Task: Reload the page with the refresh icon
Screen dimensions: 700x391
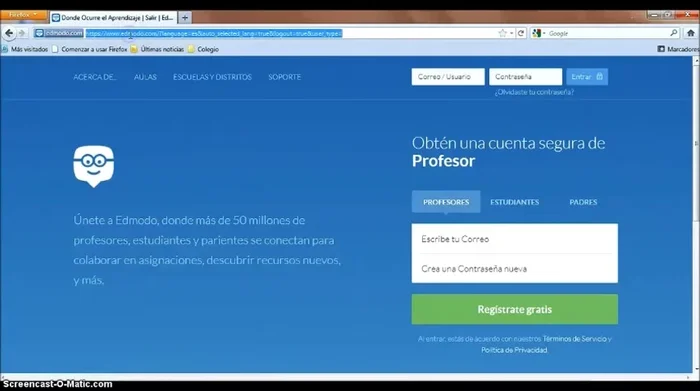Action: [521, 33]
